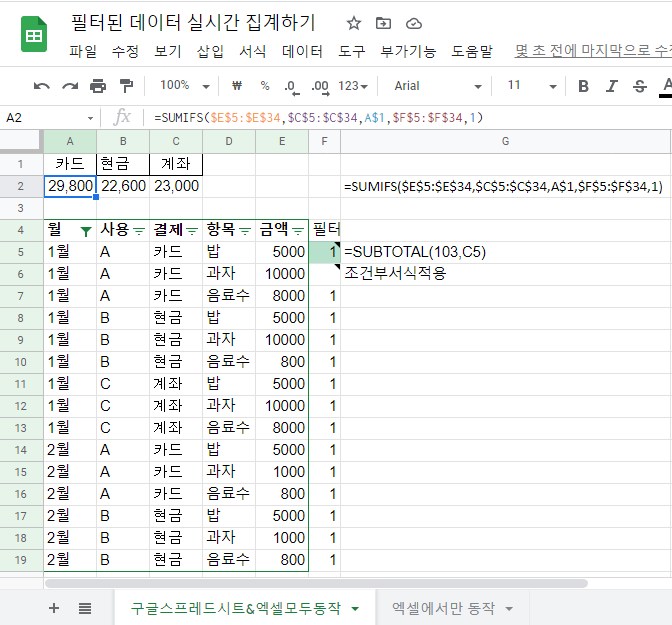Select cell C2 showing 23,000
The width and height of the screenshot is (672, 625).
click(x=176, y=186)
